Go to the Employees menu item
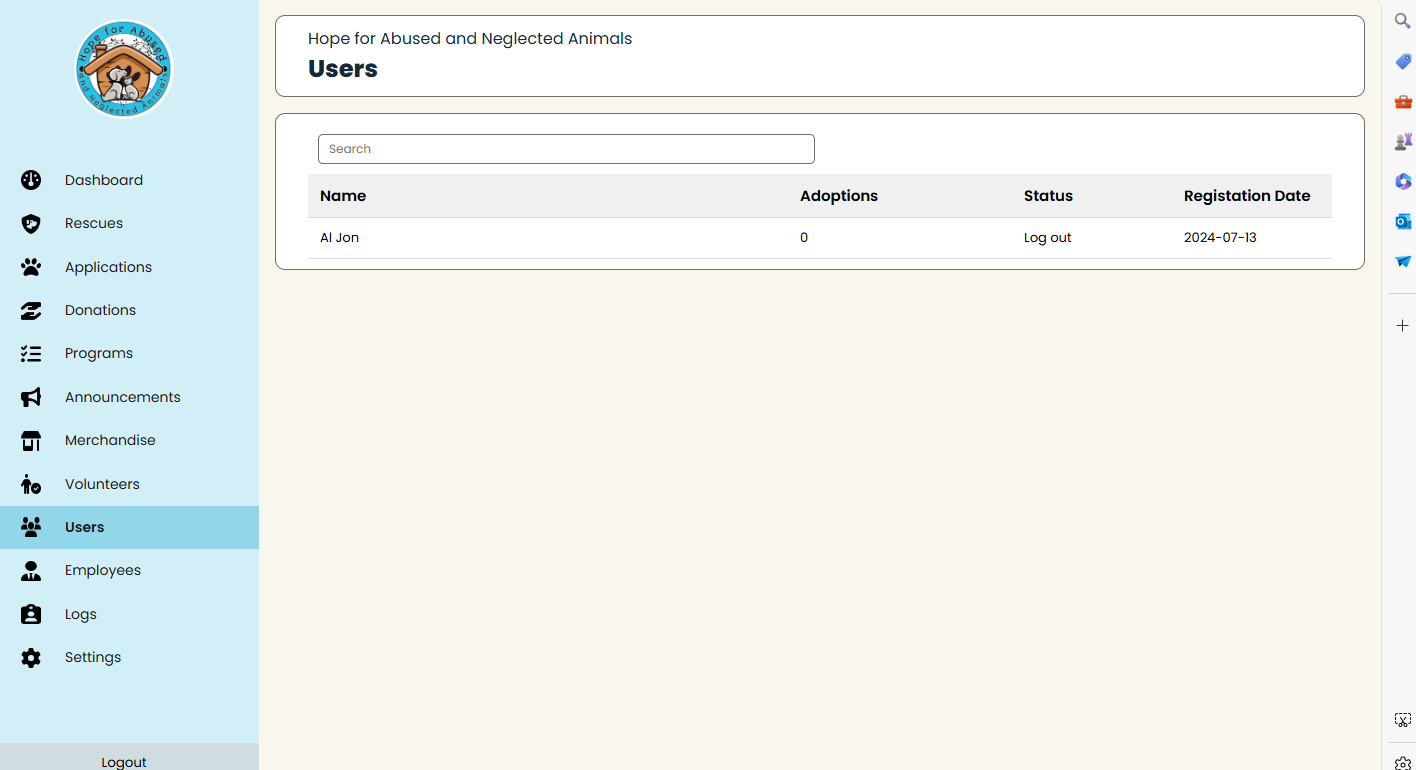This screenshot has width=1416, height=770. click(103, 570)
